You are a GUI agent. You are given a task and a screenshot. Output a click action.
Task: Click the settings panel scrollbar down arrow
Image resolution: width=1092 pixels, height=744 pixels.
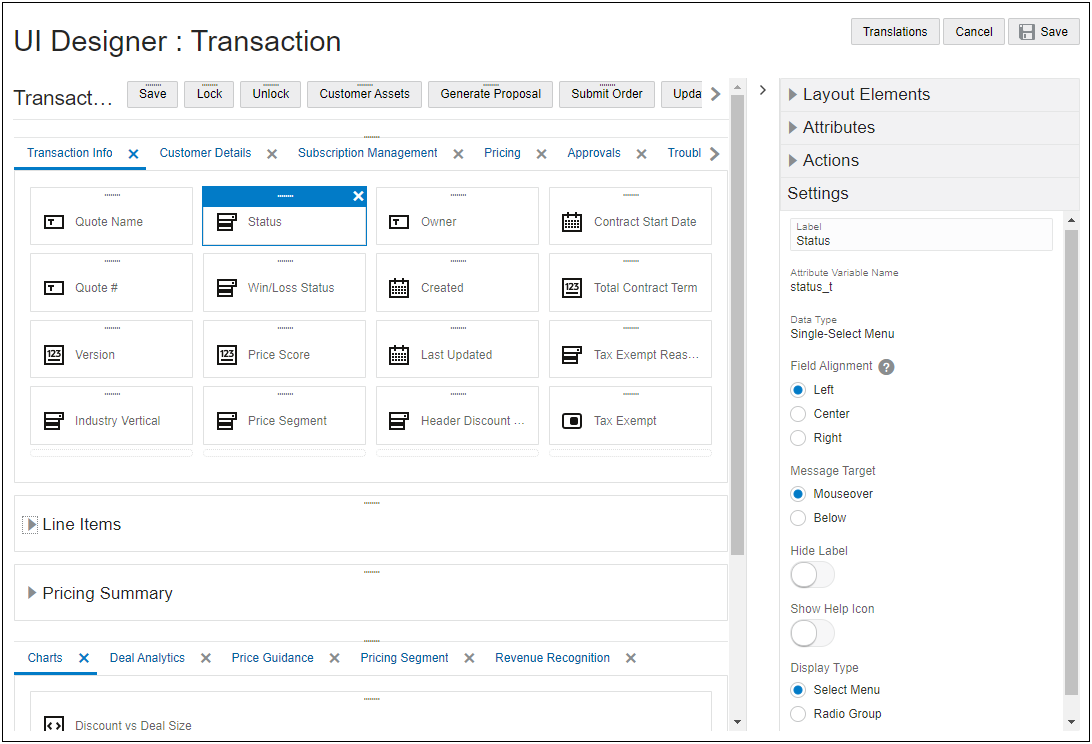pos(1071,722)
